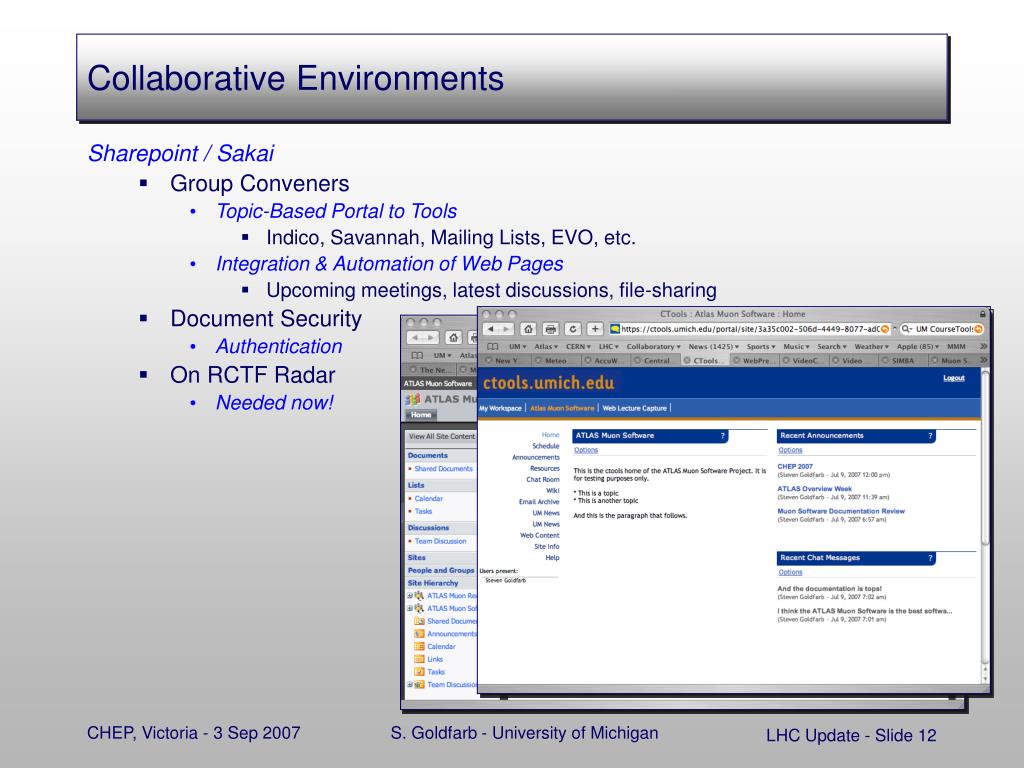
Task: Expand the ATLAS Muon Re tree node
Action: pos(410,596)
